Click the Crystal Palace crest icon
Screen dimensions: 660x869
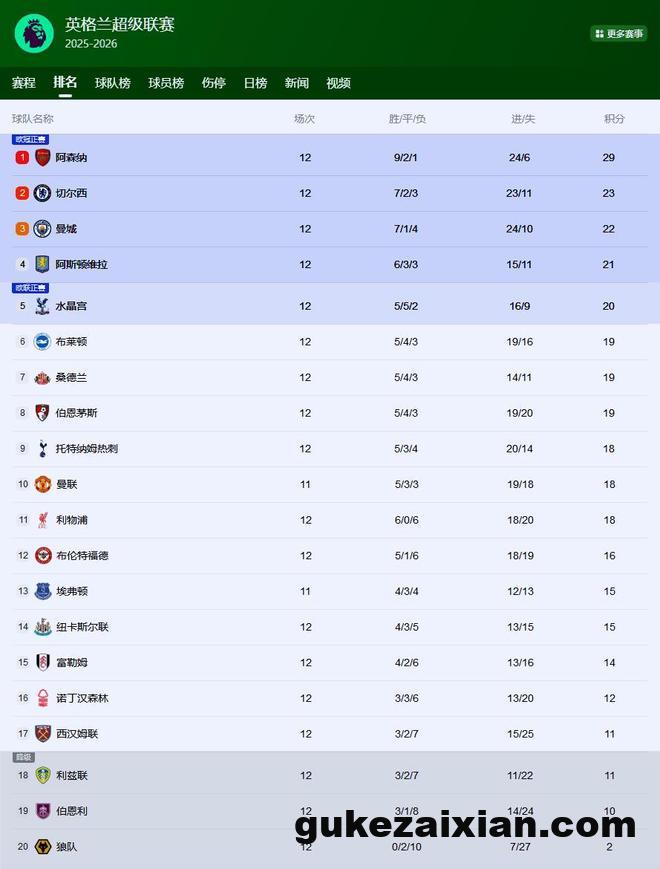tap(42, 306)
